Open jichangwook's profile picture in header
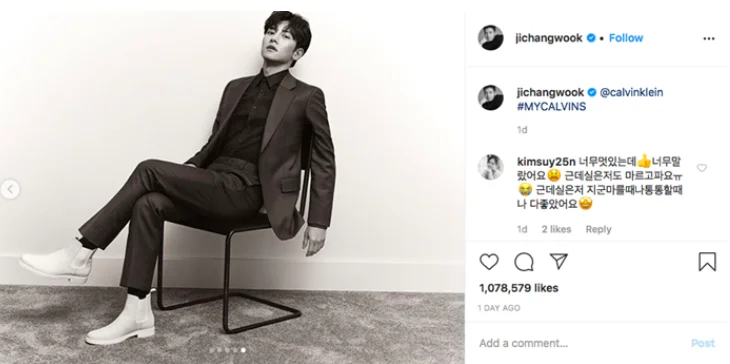 491,38
